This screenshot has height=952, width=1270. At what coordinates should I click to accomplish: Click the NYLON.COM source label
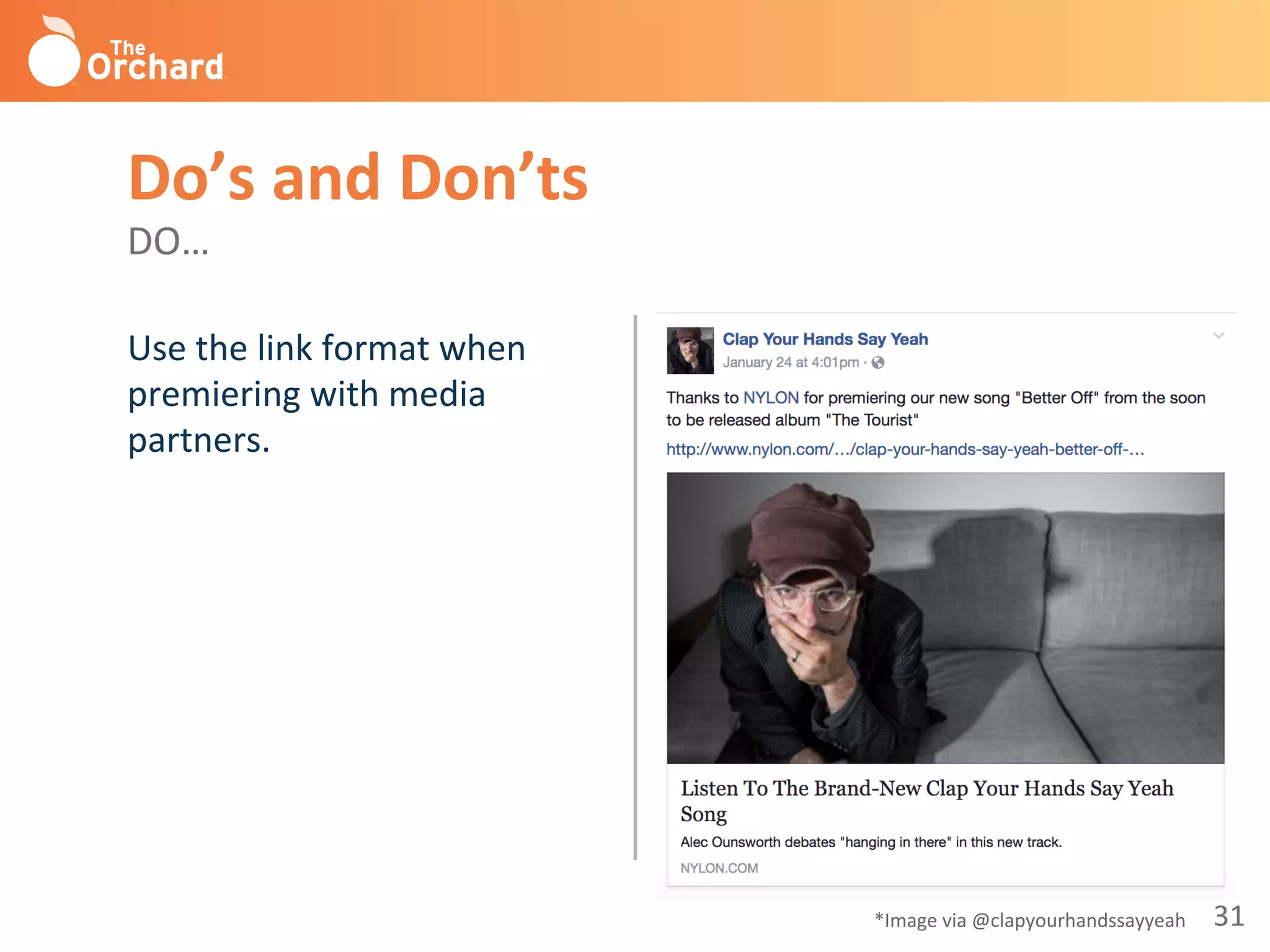point(719,868)
